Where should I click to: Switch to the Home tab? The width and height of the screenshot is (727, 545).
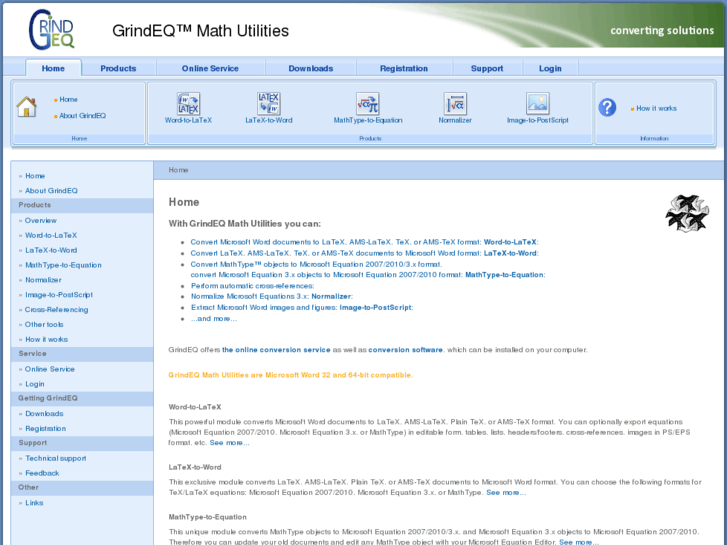(x=53, y=68)
